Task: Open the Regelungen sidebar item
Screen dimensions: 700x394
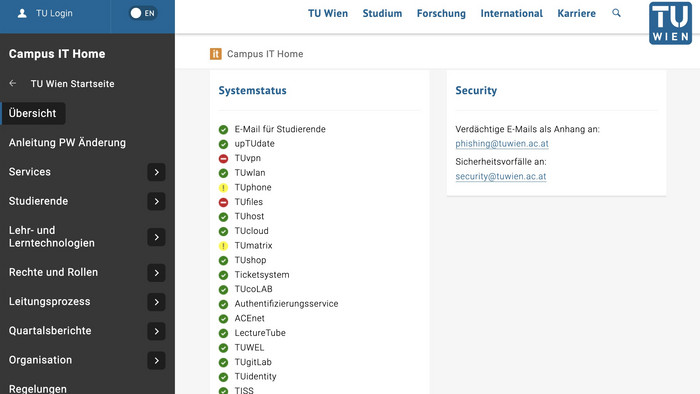Action: tap(38, 389)
